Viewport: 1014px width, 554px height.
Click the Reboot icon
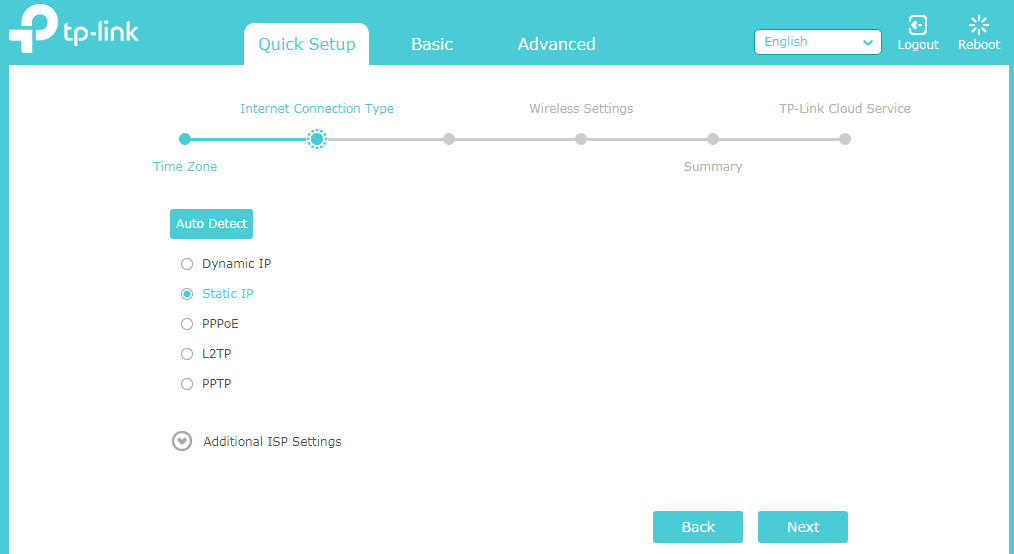click(979, 25)
